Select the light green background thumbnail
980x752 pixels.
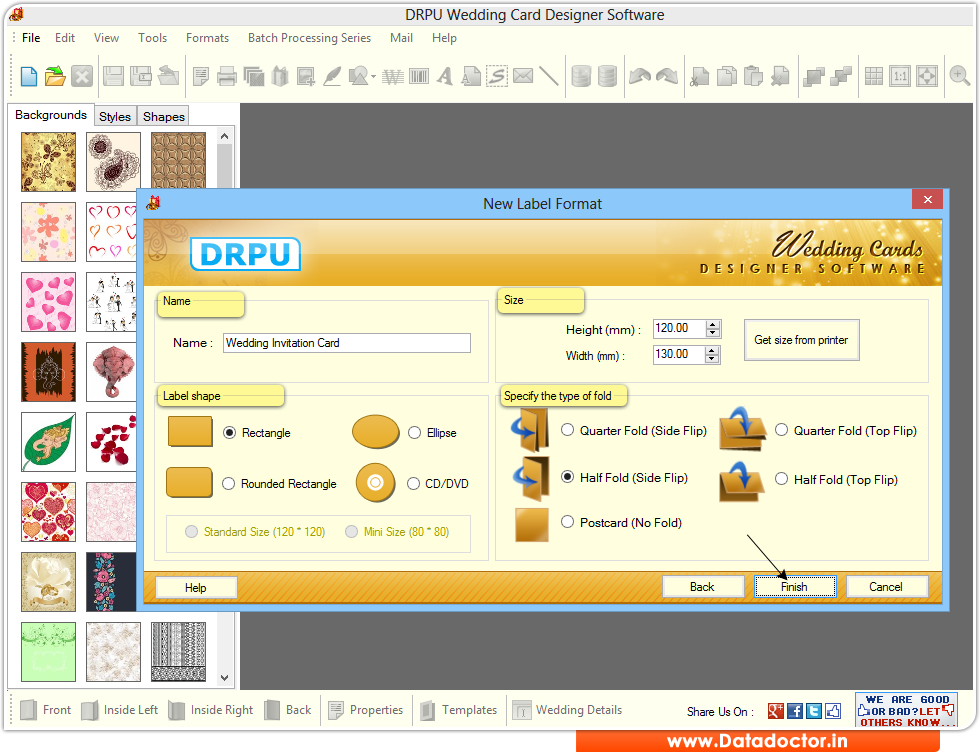[48, 652]
